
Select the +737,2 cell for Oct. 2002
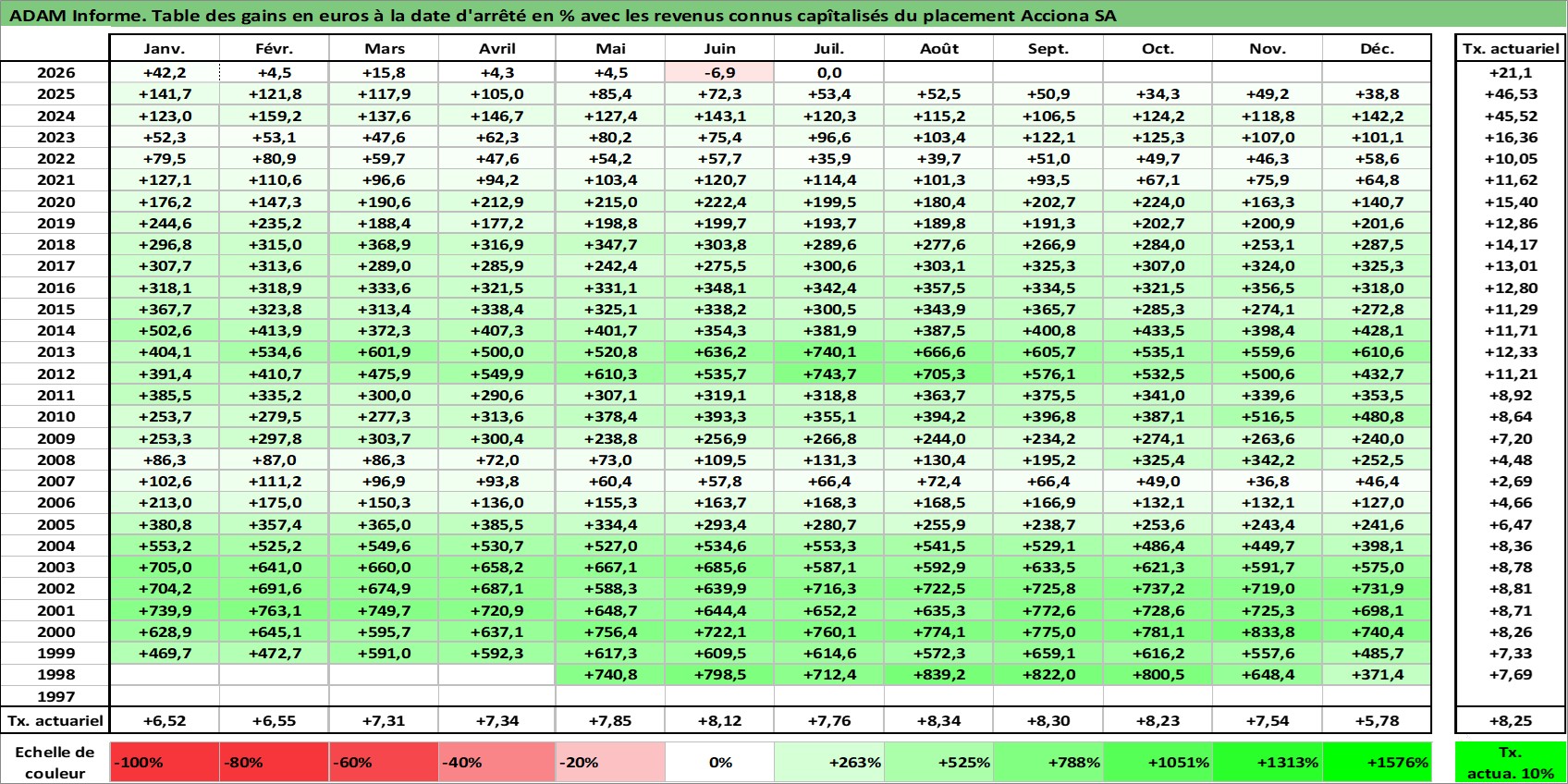coord(1158,588)
